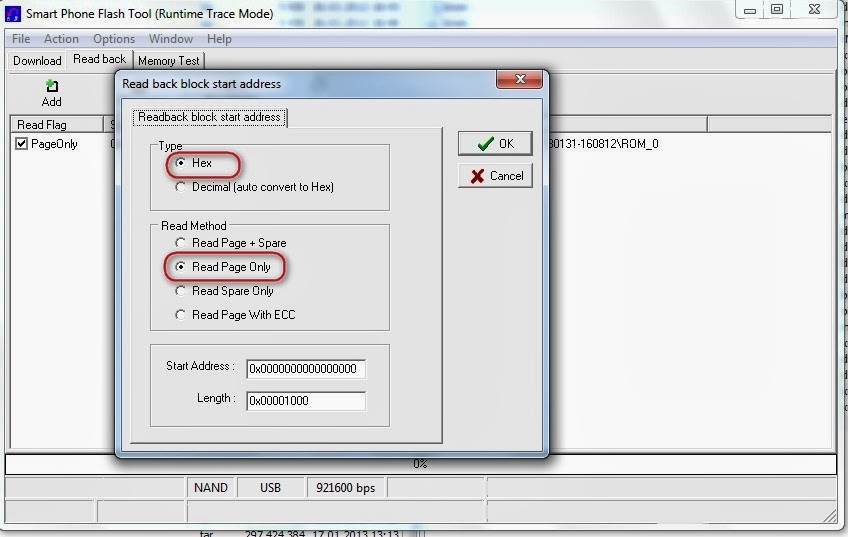Click the Length input field
Viewport: 848px width, 537px height.
point(306,401)
